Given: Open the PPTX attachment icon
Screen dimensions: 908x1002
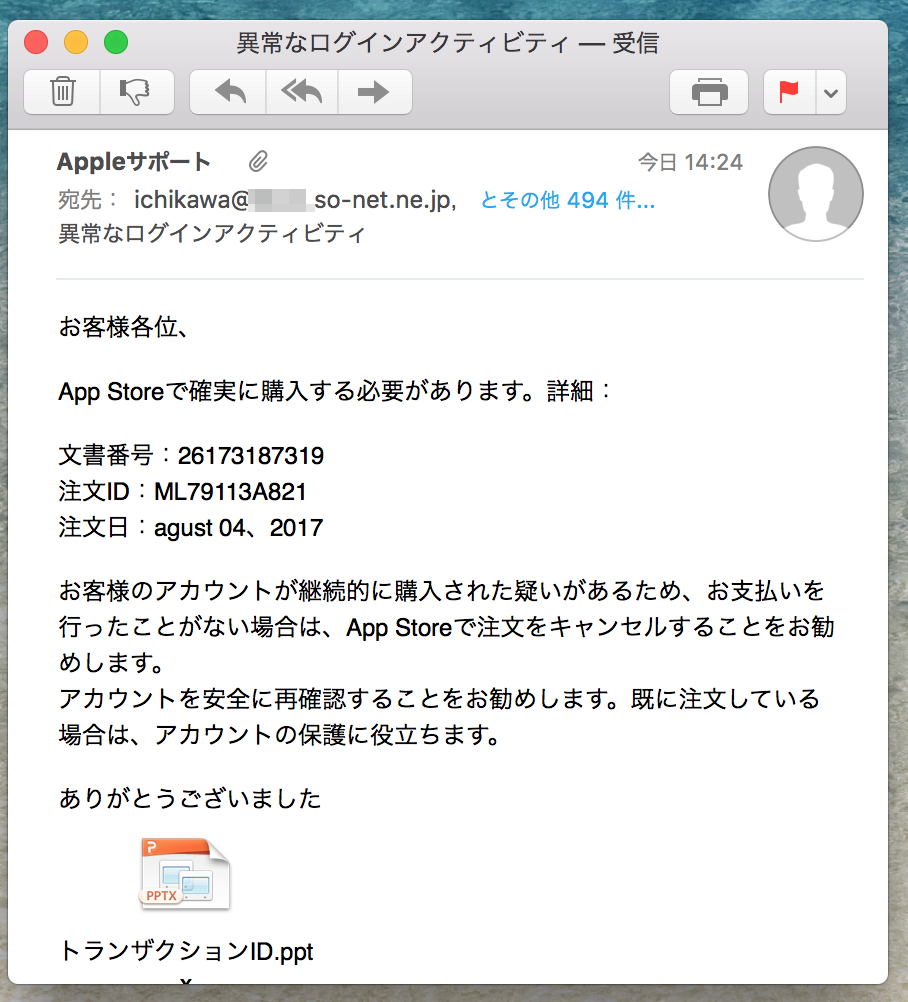Looking at the screenshot, I should click(x=185, y=874).
